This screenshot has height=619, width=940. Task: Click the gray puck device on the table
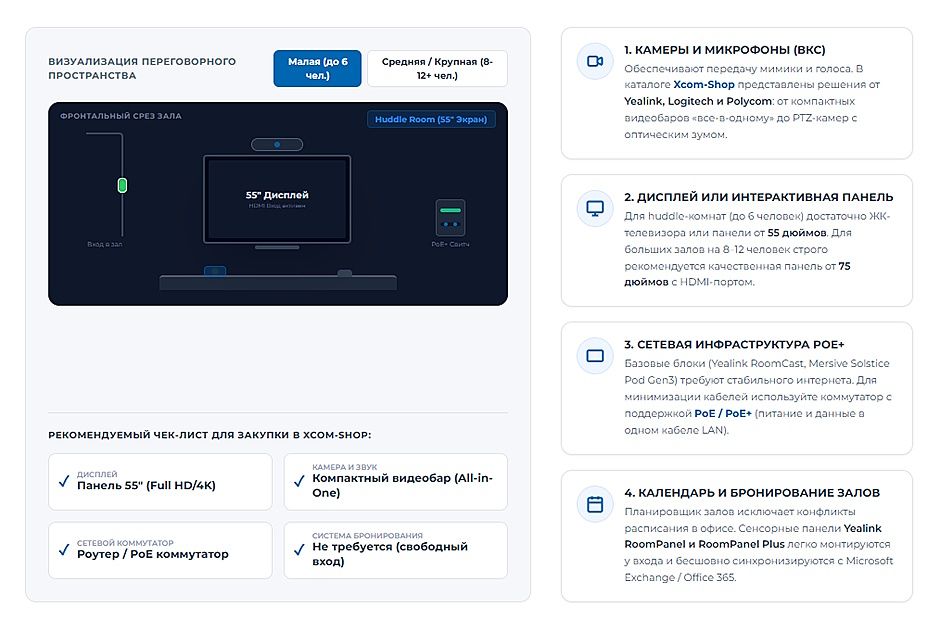345,273
